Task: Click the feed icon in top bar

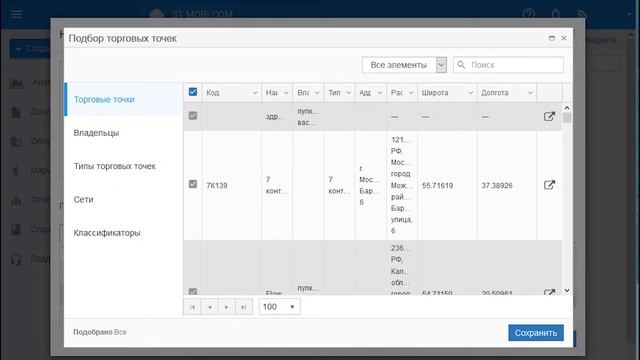Action: point(582,15)
